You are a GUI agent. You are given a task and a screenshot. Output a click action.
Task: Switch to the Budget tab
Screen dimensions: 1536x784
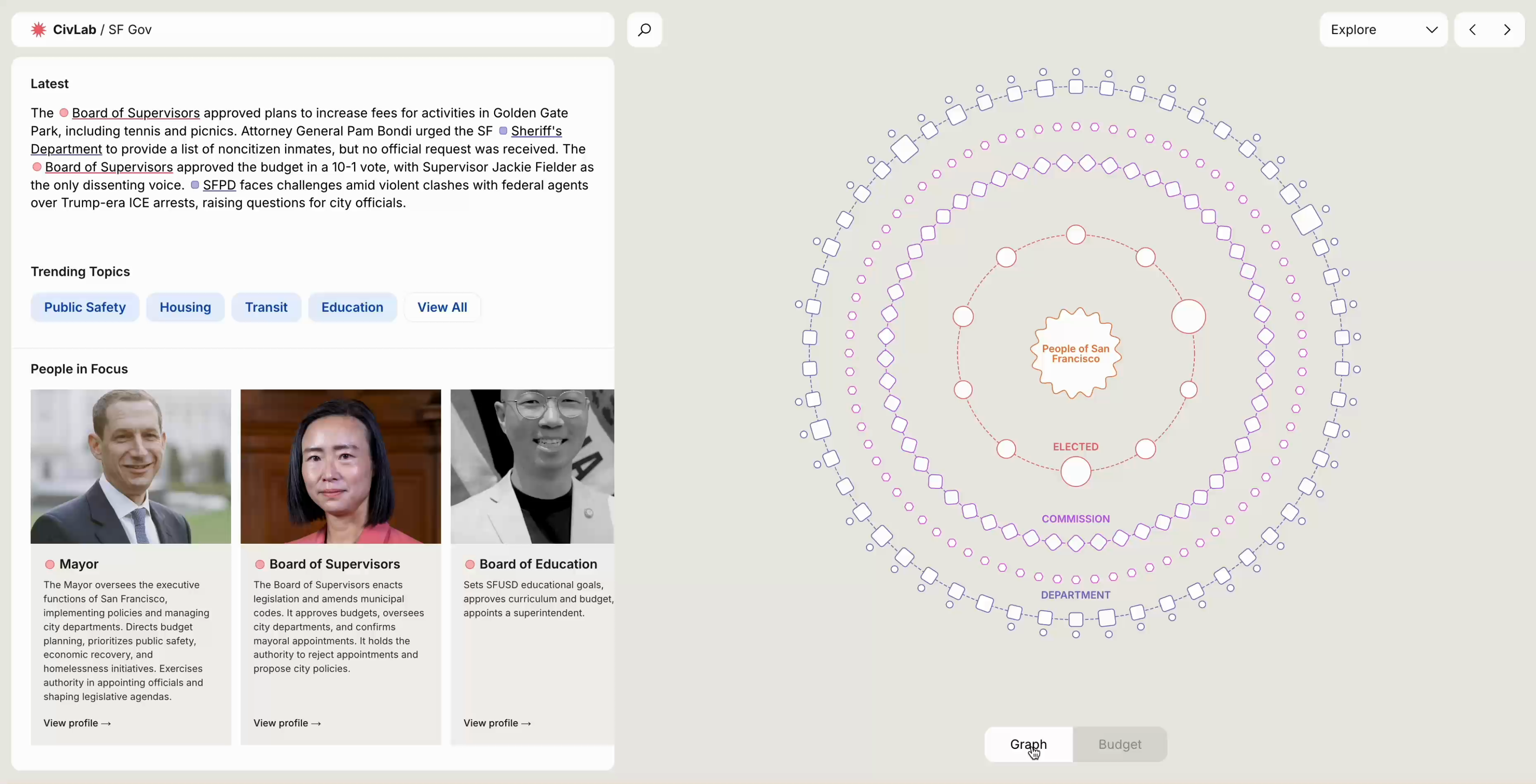tap(1120, 744)
